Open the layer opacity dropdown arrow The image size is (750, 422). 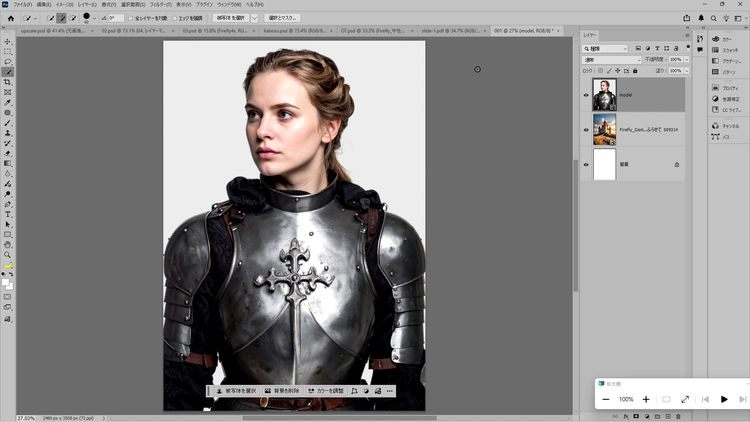point(685,60)
